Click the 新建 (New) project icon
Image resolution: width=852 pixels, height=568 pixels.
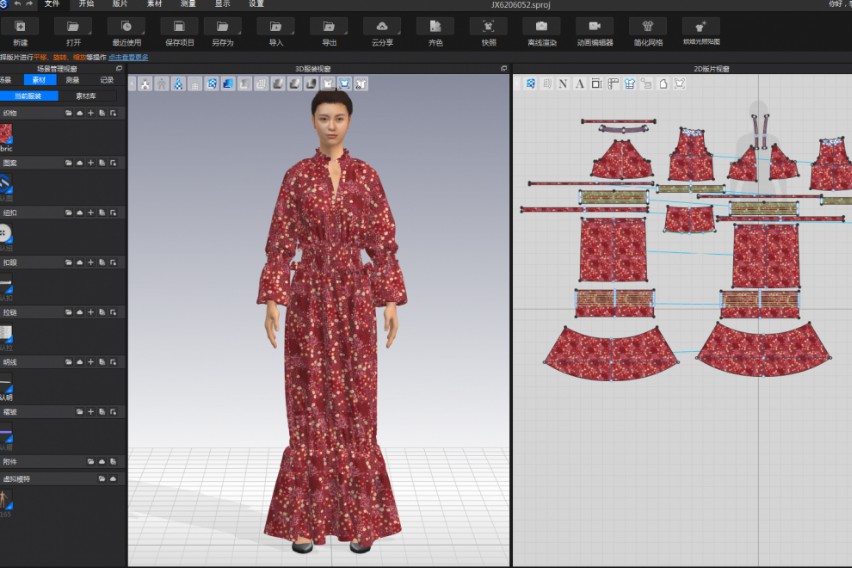point(21,27)
